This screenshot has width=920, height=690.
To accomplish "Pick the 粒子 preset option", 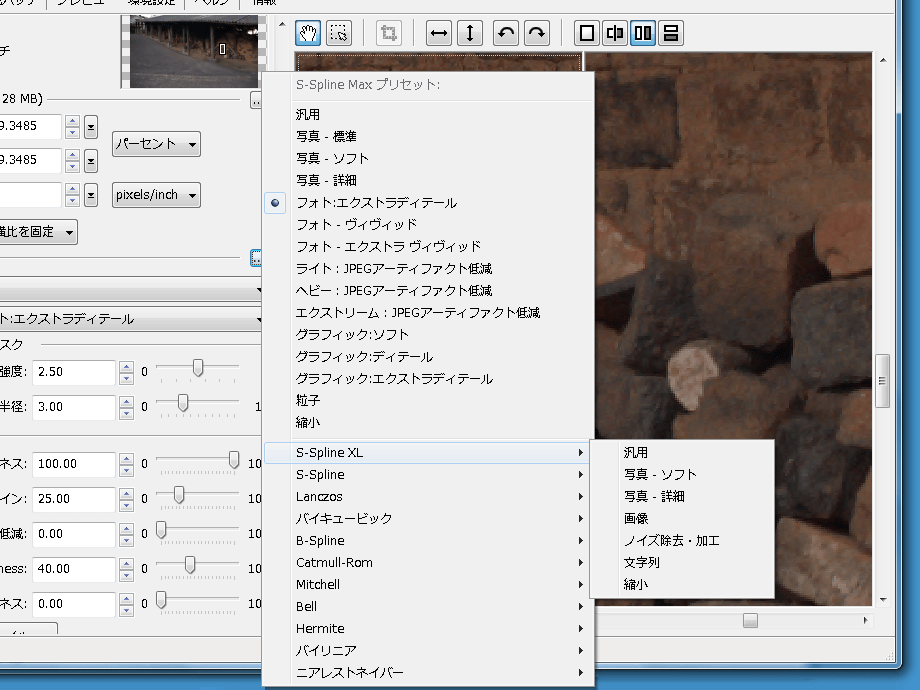I will pos(308,400).
